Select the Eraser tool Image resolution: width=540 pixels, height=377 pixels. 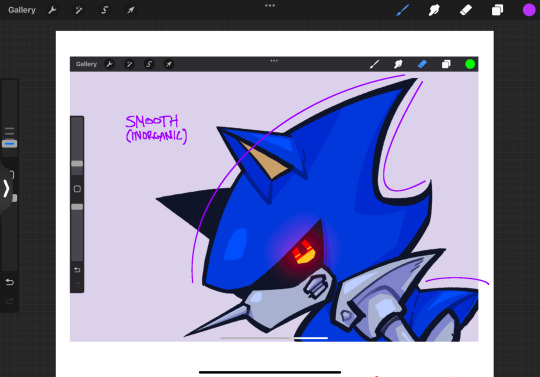(x=466, y=10)
